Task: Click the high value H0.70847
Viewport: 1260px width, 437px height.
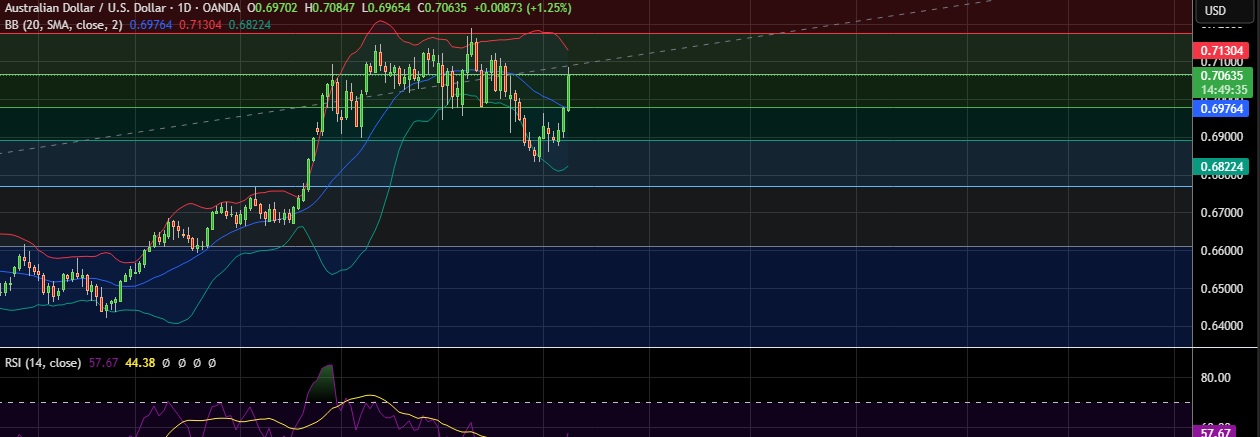Action: (x=330, y=9)
